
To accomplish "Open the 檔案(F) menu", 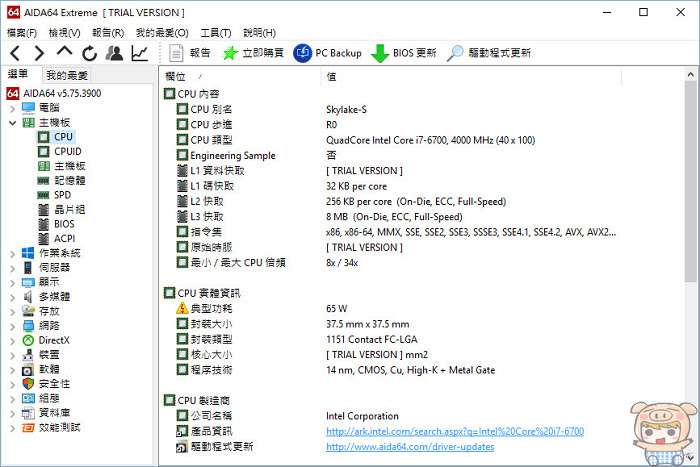I will tap(22, 33).
